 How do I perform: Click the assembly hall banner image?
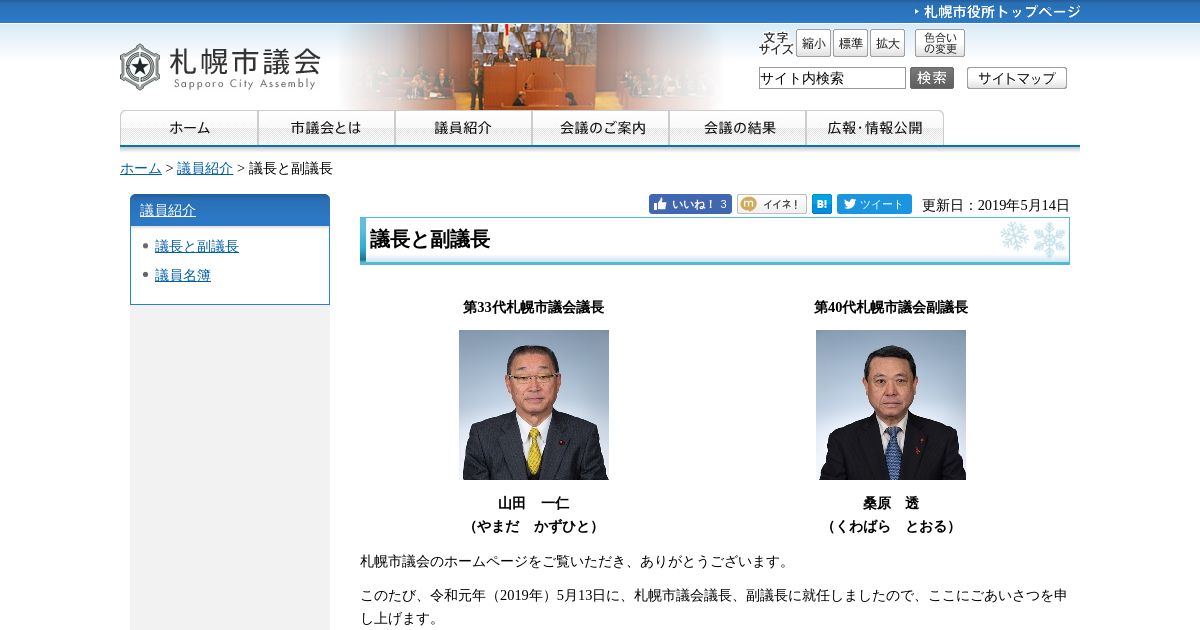(x=533, y=67)
